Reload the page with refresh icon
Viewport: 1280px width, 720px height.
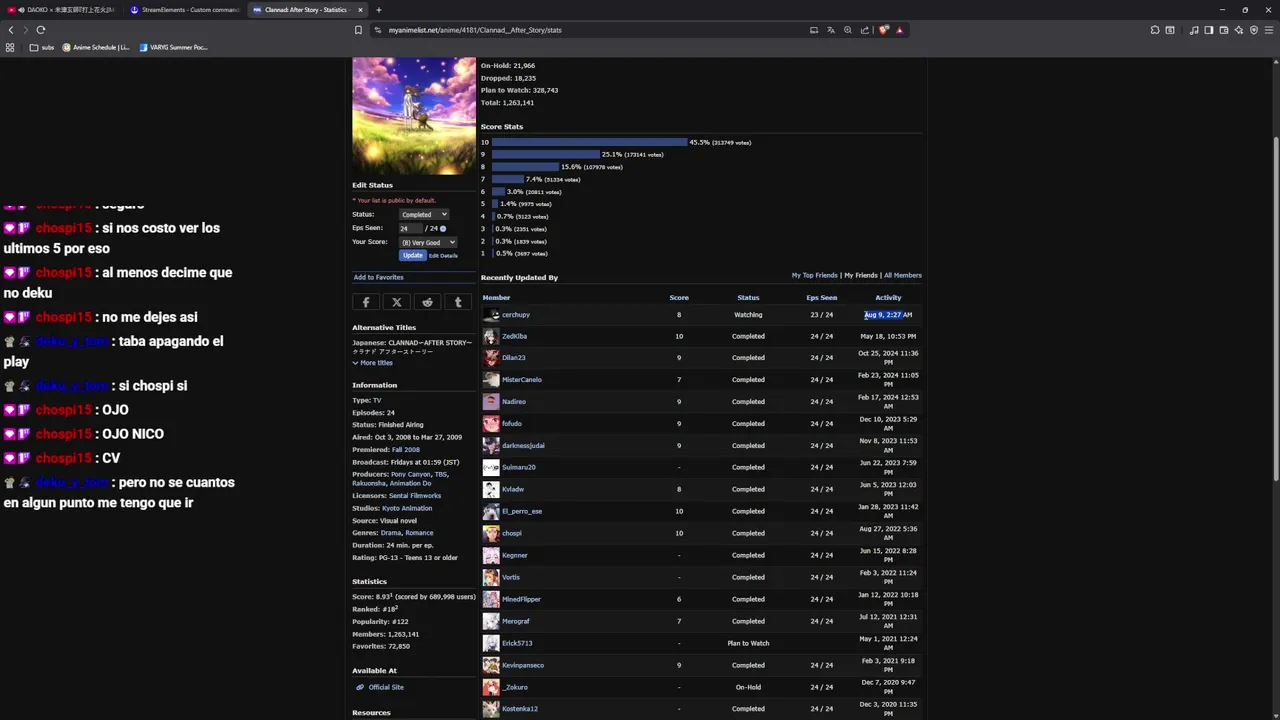coord(40,30)
